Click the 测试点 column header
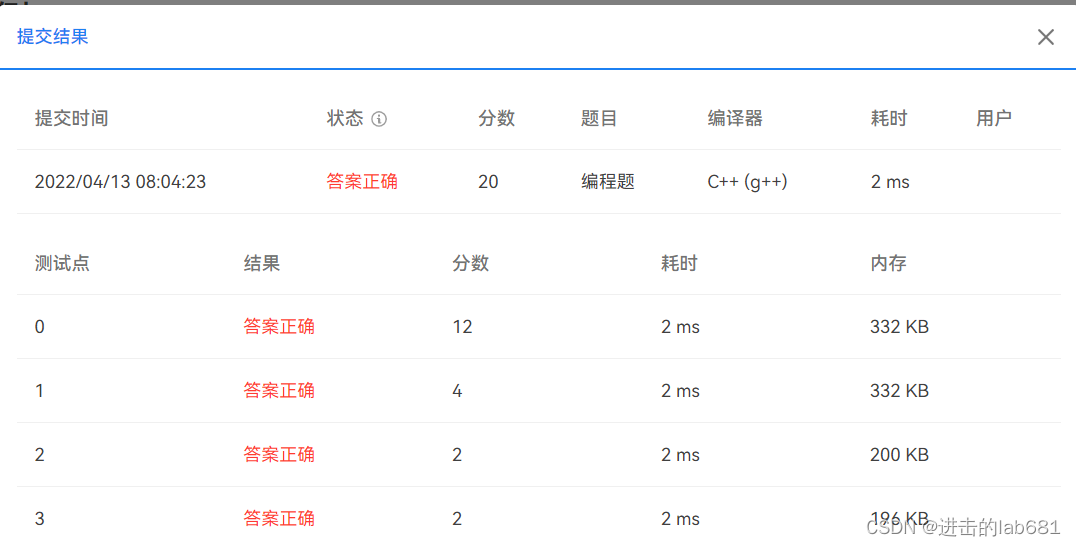 pos(62,263)
